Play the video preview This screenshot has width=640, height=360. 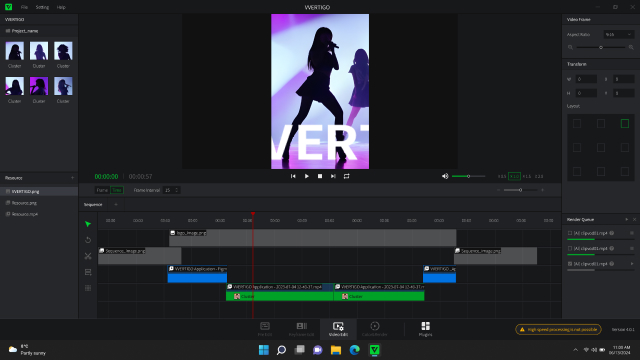(x=307, y=176)
